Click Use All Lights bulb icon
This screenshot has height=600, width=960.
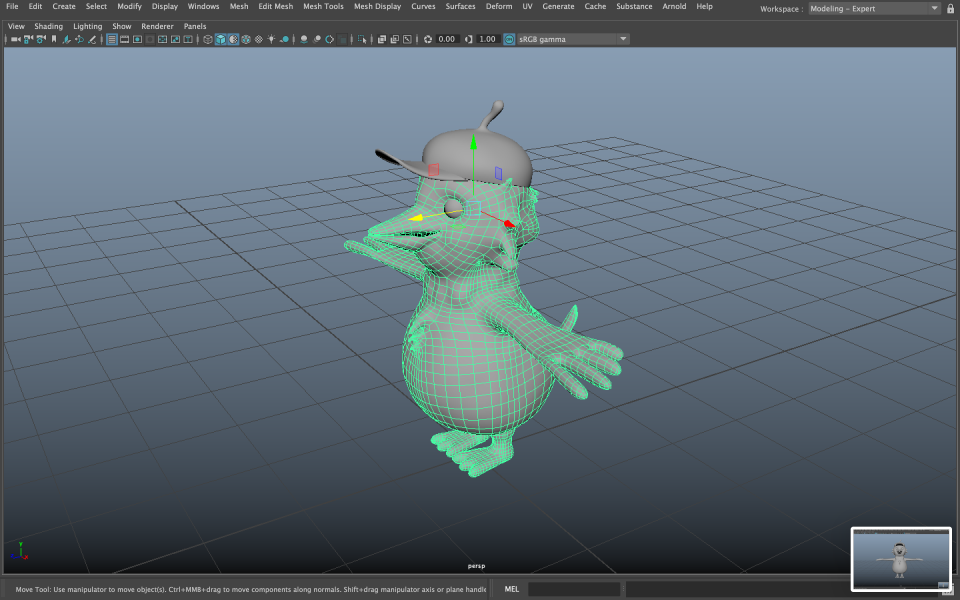(271, 39)
